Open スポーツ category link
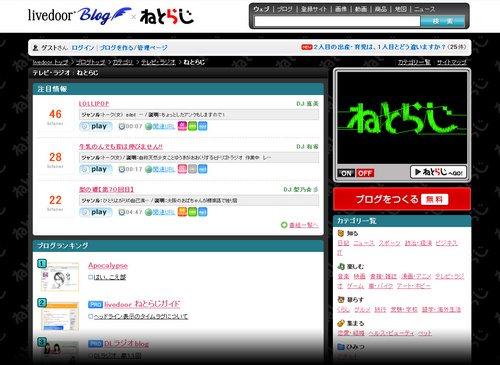 point(389,243)
